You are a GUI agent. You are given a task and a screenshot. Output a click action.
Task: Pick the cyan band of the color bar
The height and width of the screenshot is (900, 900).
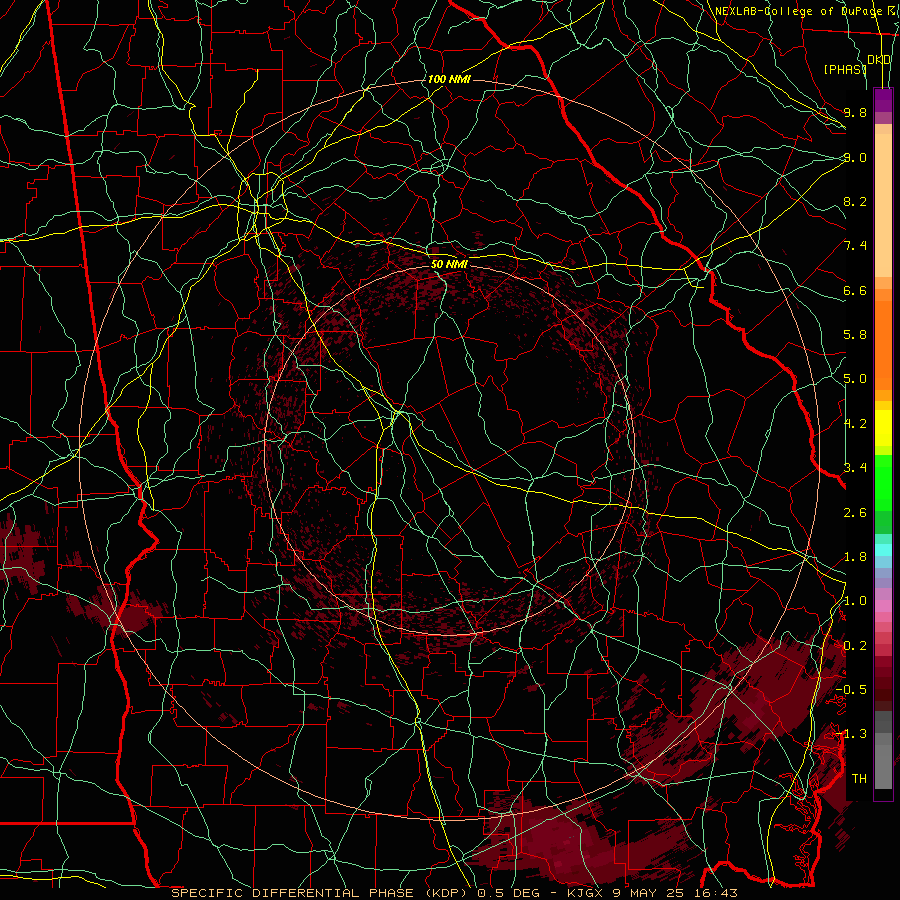(x=883, y=550)
